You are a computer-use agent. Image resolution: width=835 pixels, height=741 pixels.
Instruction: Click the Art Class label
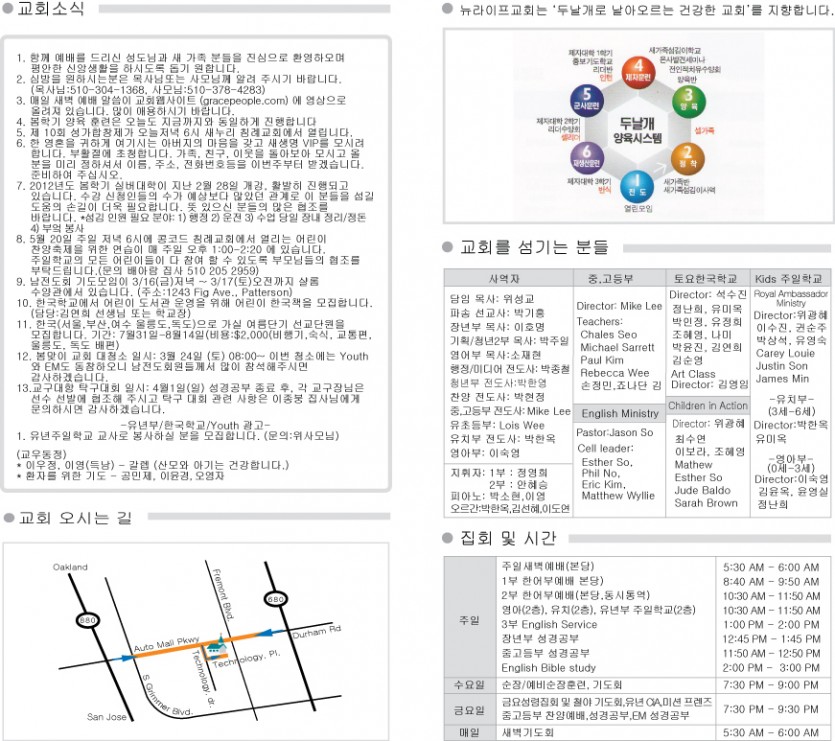pyautogui.click(x=693, y=374)
